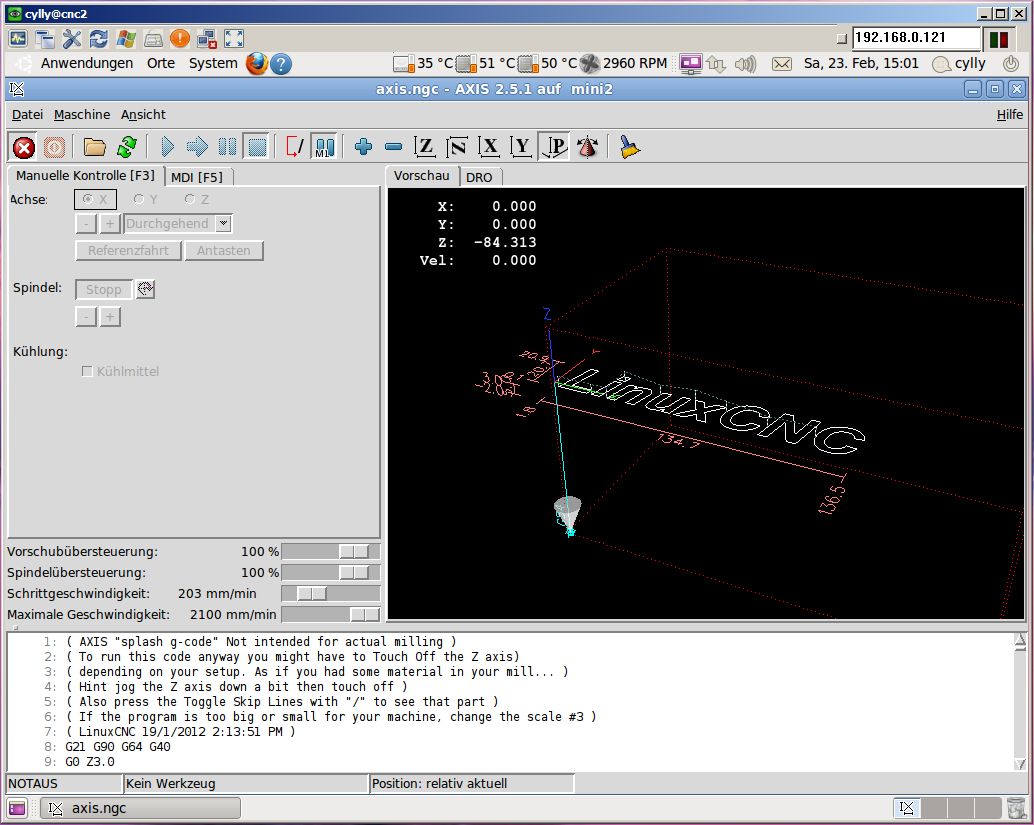The width and height of the screenshot is (1034, 825).
Task: Select X axis radio button
Action: click(96, 199)
